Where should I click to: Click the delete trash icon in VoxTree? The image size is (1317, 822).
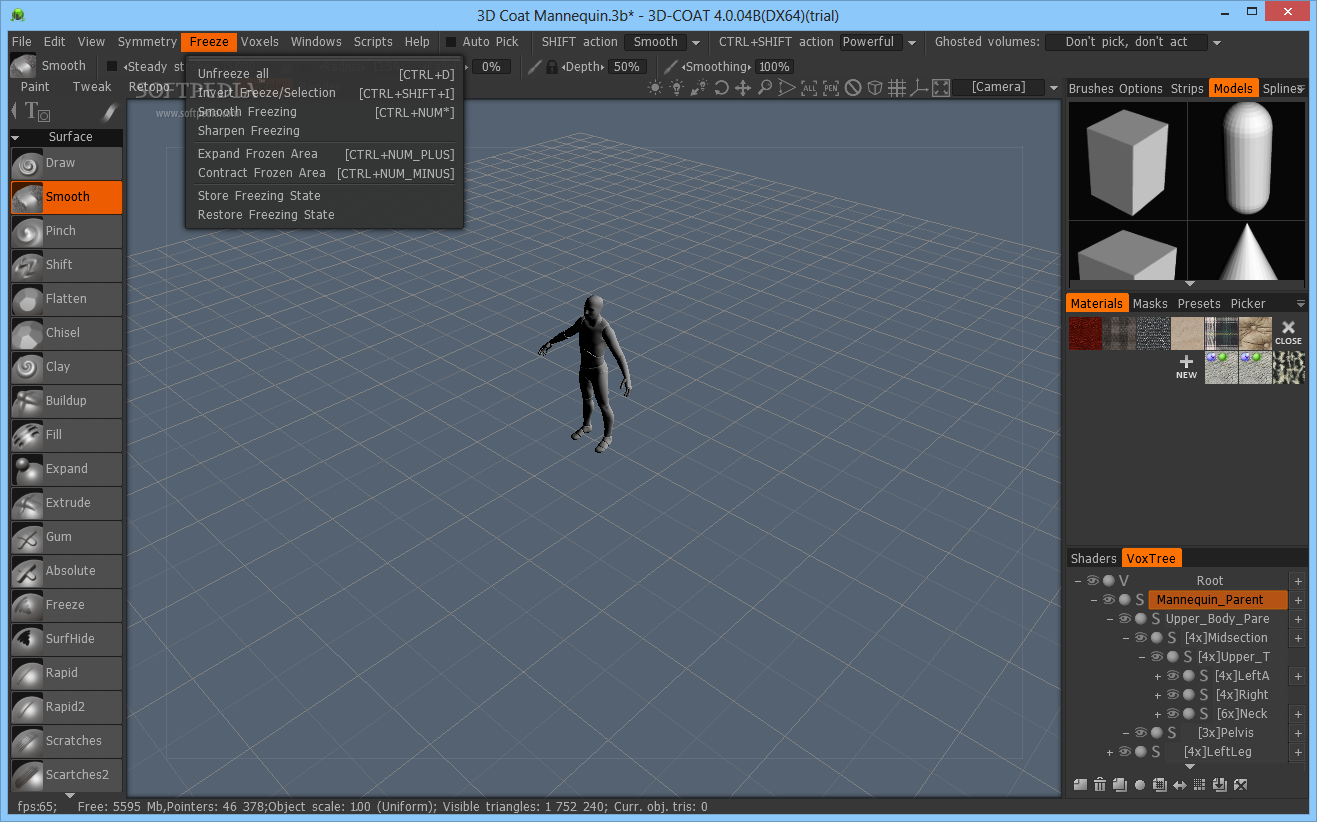pos(1100,785)
